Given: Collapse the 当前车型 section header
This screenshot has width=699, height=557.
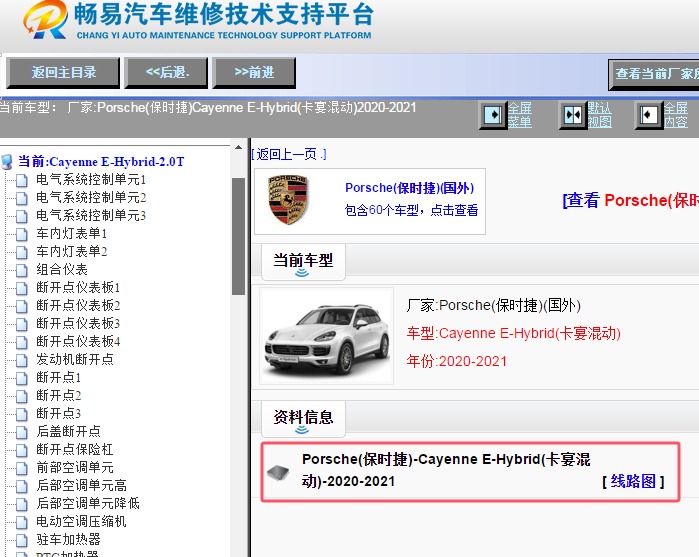Looking at the screenshot, I should click(x=303, y=263).
